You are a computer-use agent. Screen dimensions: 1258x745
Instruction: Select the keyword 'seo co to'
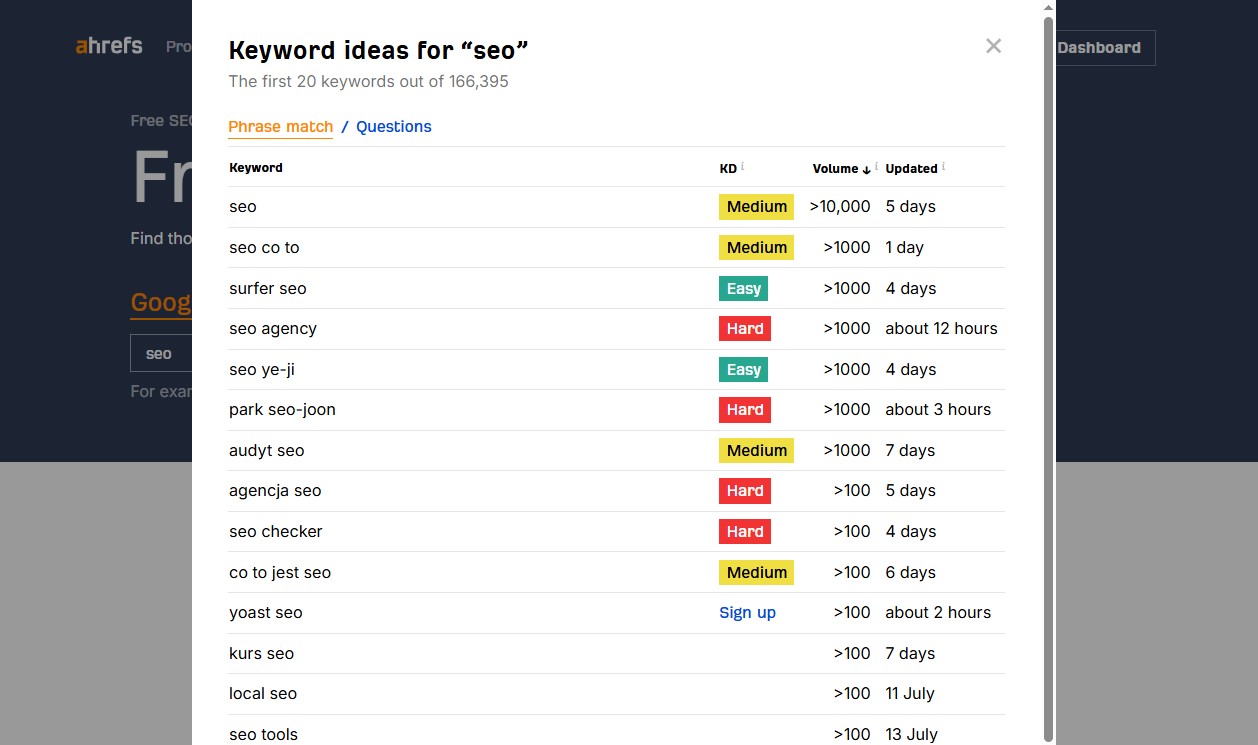264,248
